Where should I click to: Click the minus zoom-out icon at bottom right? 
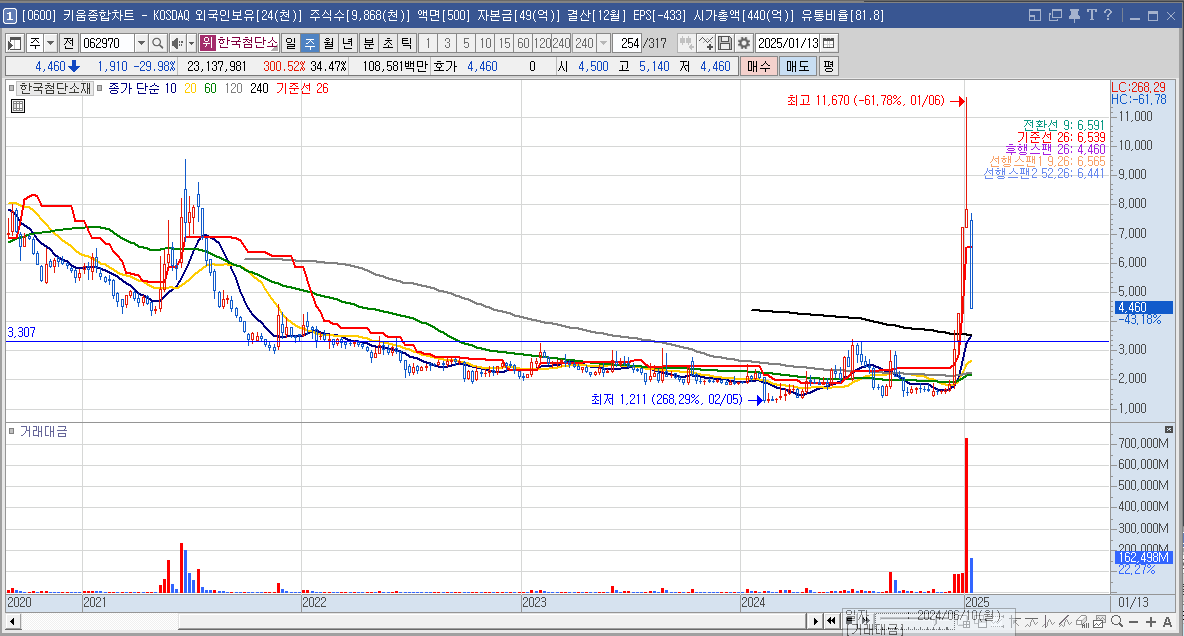[1133, 622]
